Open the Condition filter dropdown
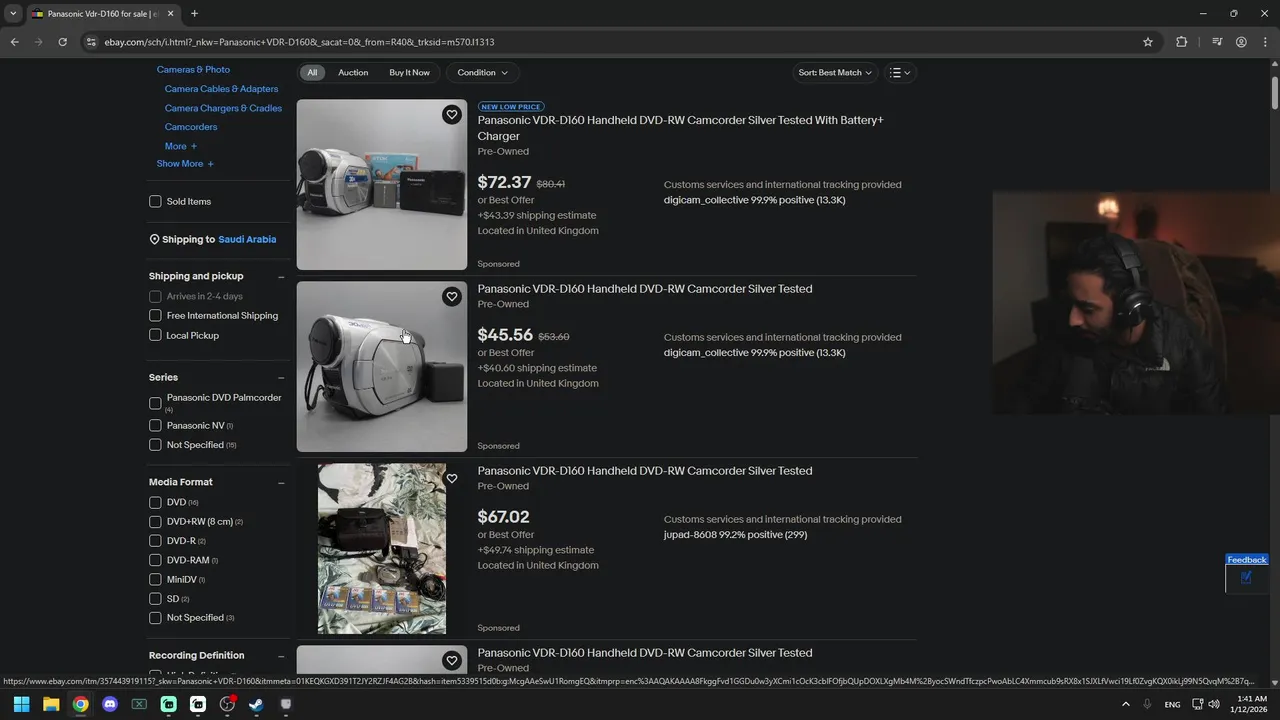The width and height of the screenshot is (1280, 720). pos(482,72)
